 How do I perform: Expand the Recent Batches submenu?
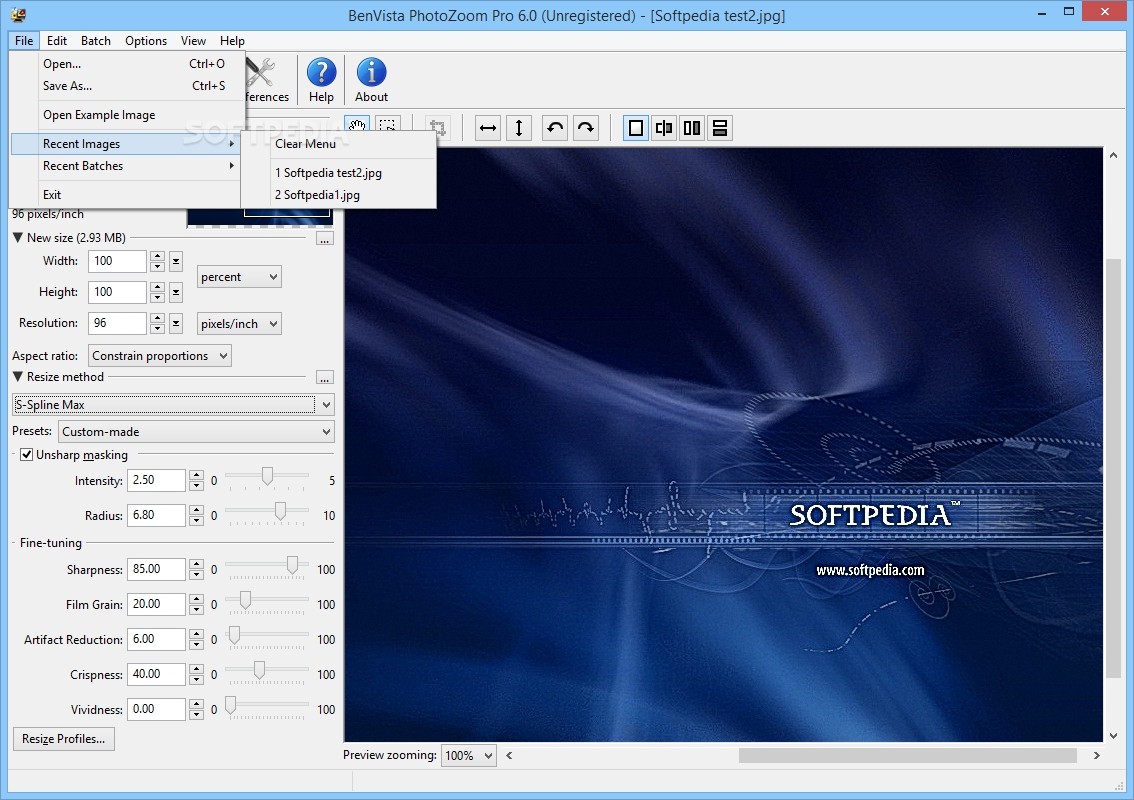[x=125, y=166]
